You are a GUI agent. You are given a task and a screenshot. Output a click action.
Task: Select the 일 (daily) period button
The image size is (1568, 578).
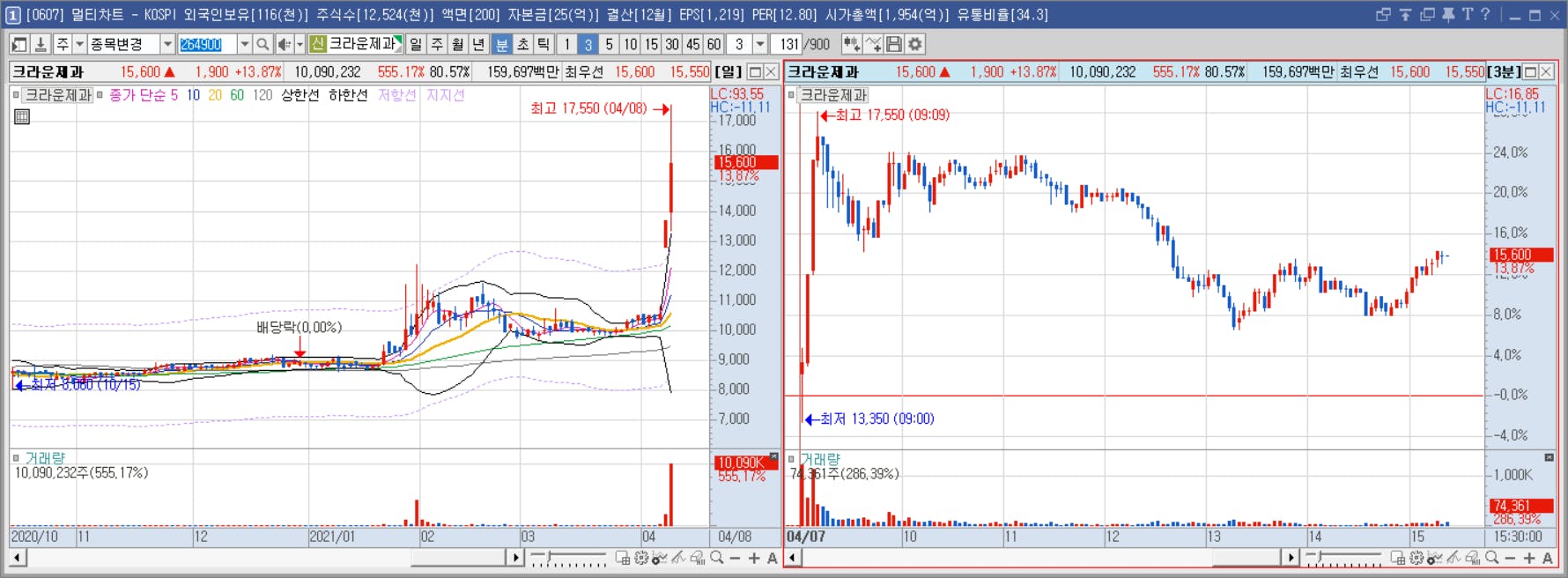tap(416, 44)
